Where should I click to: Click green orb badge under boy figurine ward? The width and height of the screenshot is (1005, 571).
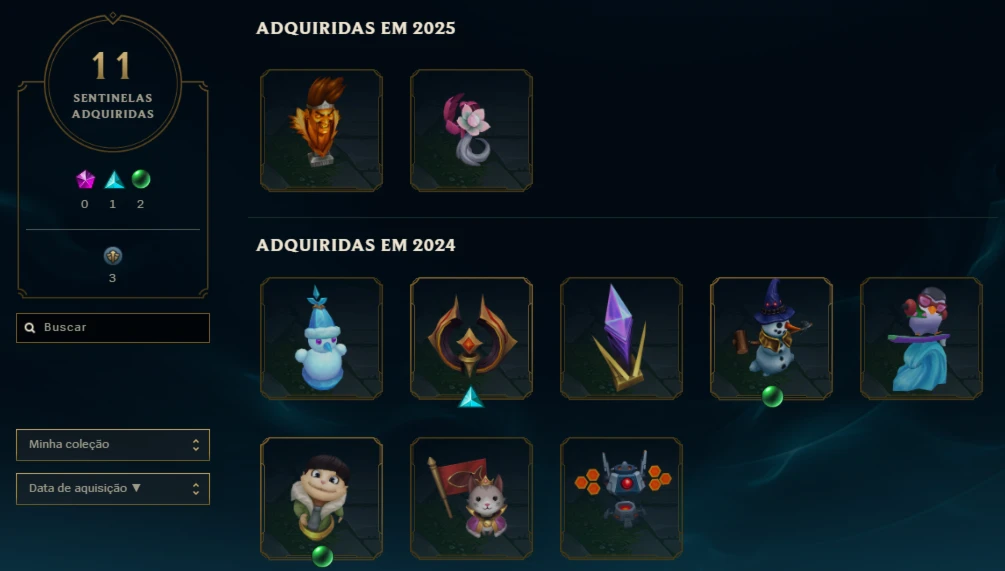322,556
